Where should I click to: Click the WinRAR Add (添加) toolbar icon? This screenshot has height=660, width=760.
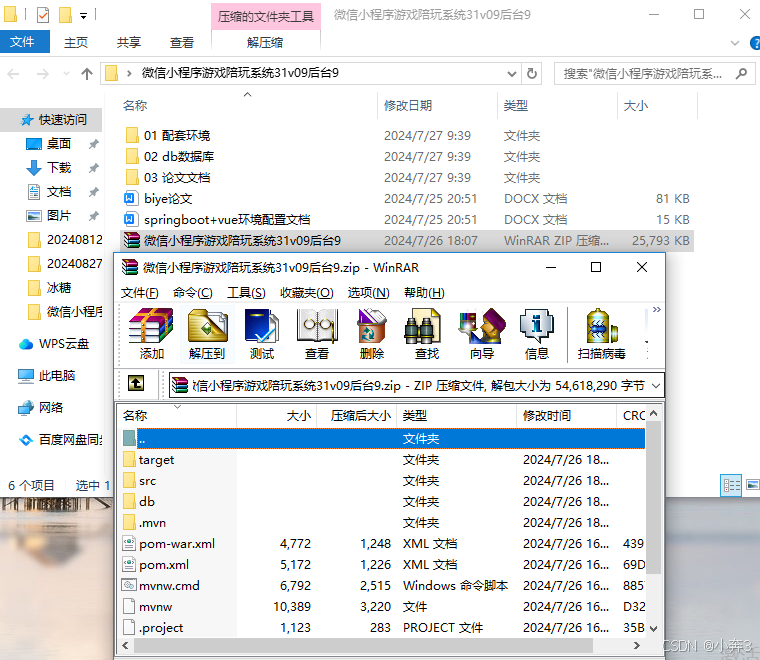point(151,334)
